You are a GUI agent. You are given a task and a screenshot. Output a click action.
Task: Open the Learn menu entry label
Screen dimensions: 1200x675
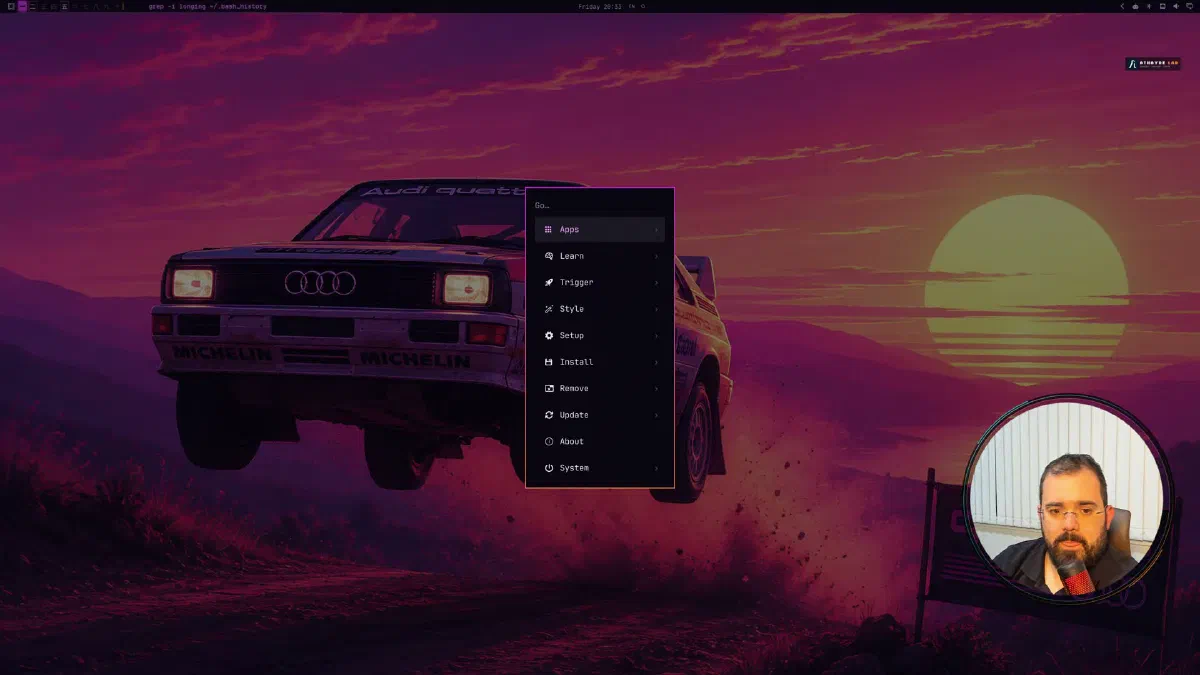pos(571,256)
